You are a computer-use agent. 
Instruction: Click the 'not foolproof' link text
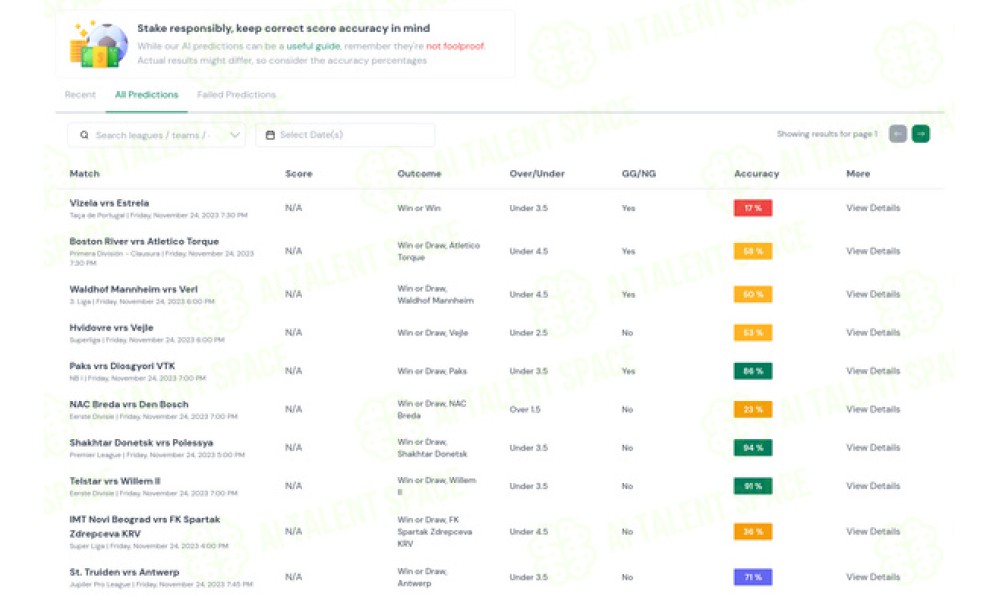point(455,46)
